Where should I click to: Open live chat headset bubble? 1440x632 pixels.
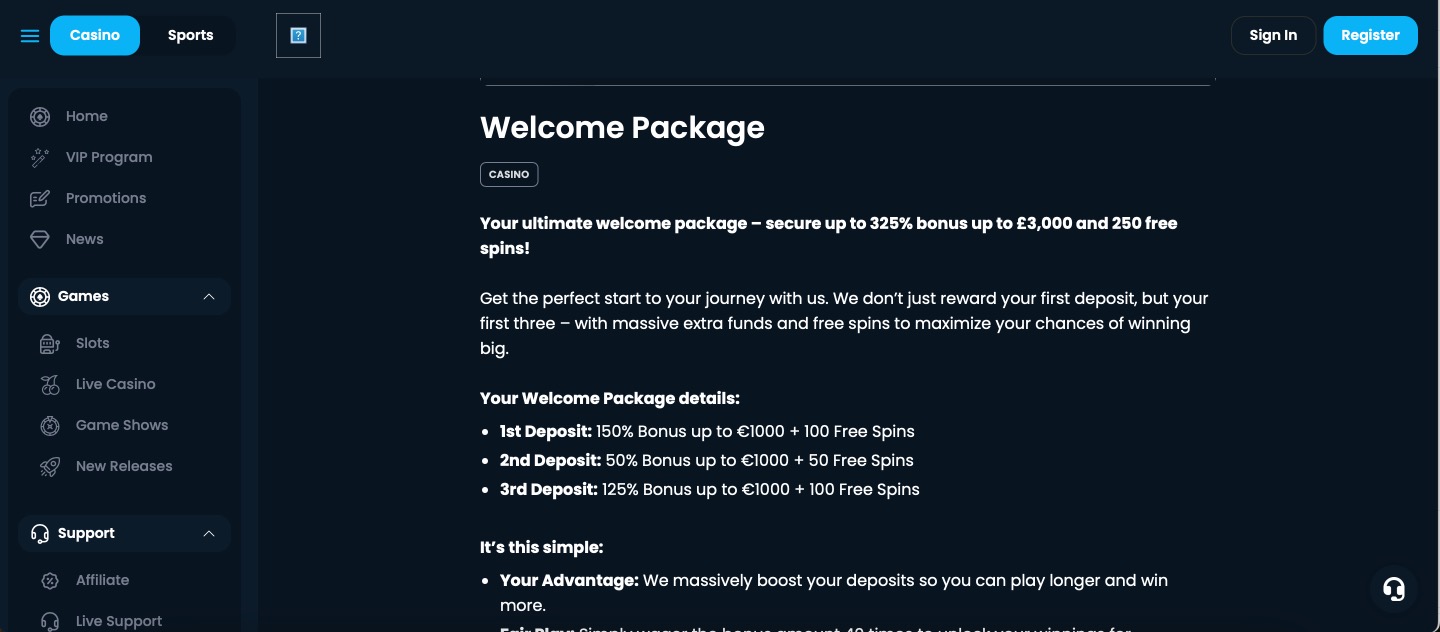point(1393,588)
